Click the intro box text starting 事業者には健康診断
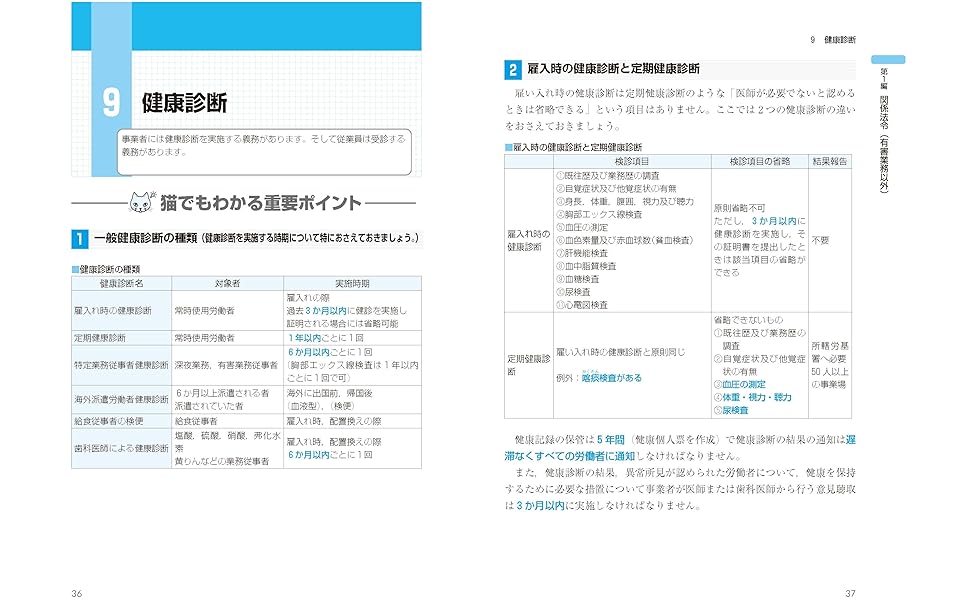The height and width of the screenshot is (600, 970). (263, 145)
